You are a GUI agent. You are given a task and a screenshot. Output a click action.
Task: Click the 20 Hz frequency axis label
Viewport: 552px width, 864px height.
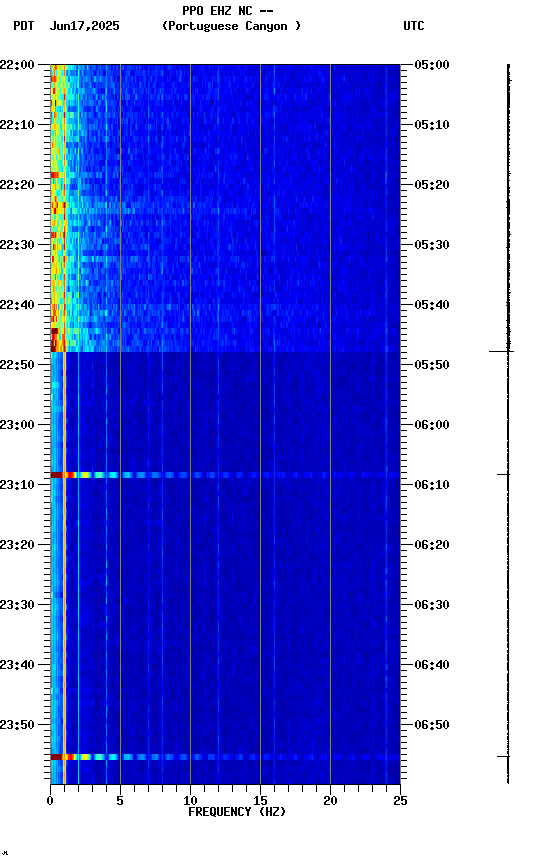[x=330, y=801]
